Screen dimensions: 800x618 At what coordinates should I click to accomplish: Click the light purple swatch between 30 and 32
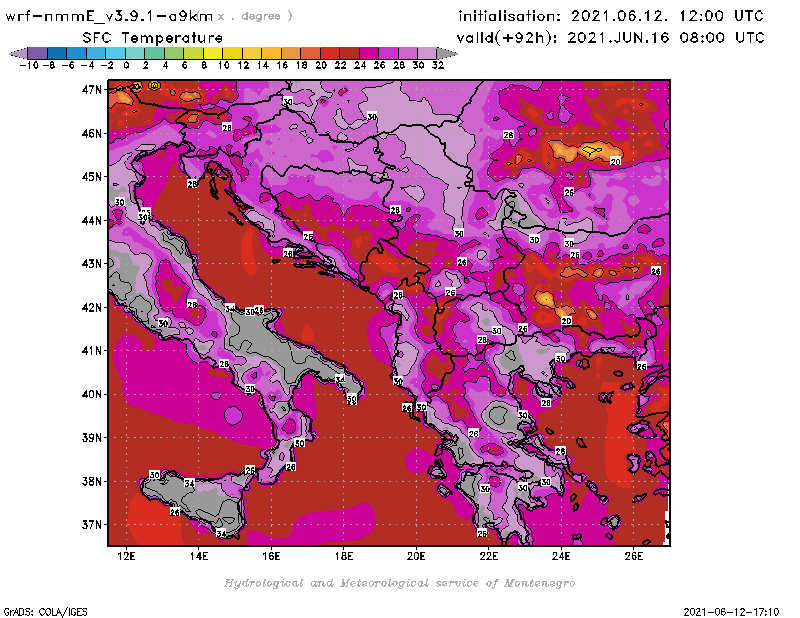click(428, 53)
